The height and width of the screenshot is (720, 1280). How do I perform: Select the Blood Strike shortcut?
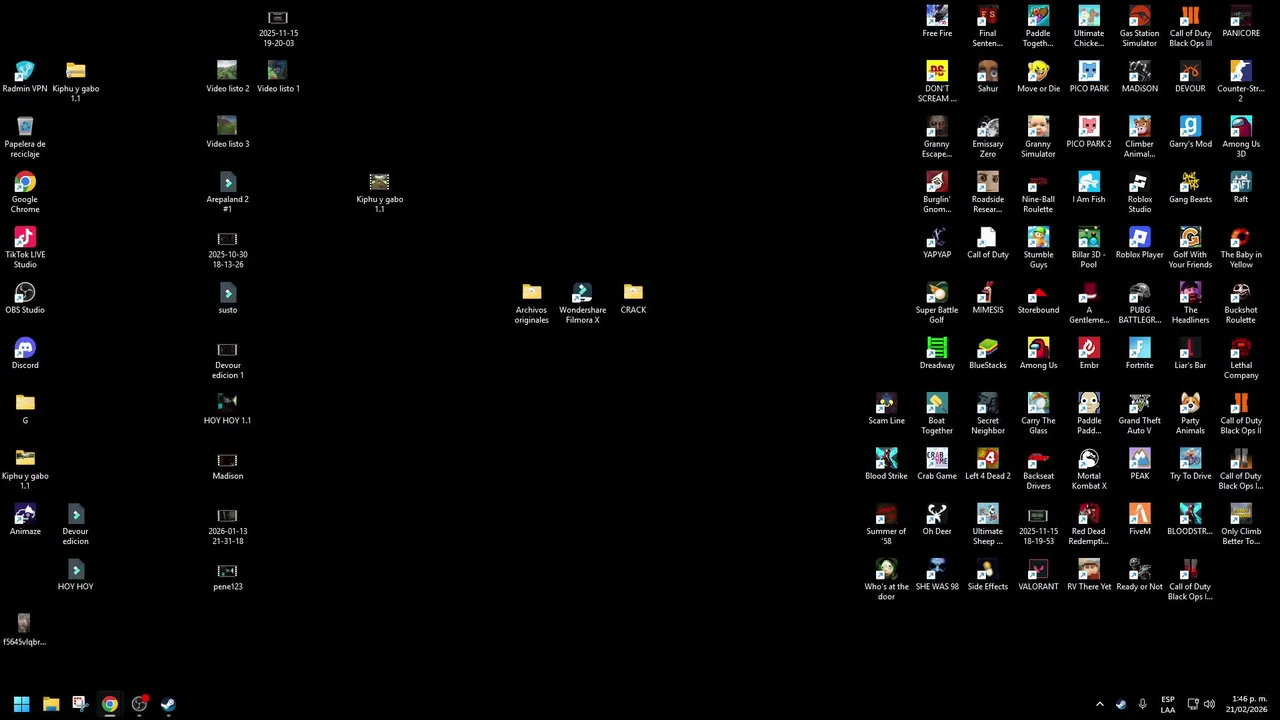coord(886,464)
